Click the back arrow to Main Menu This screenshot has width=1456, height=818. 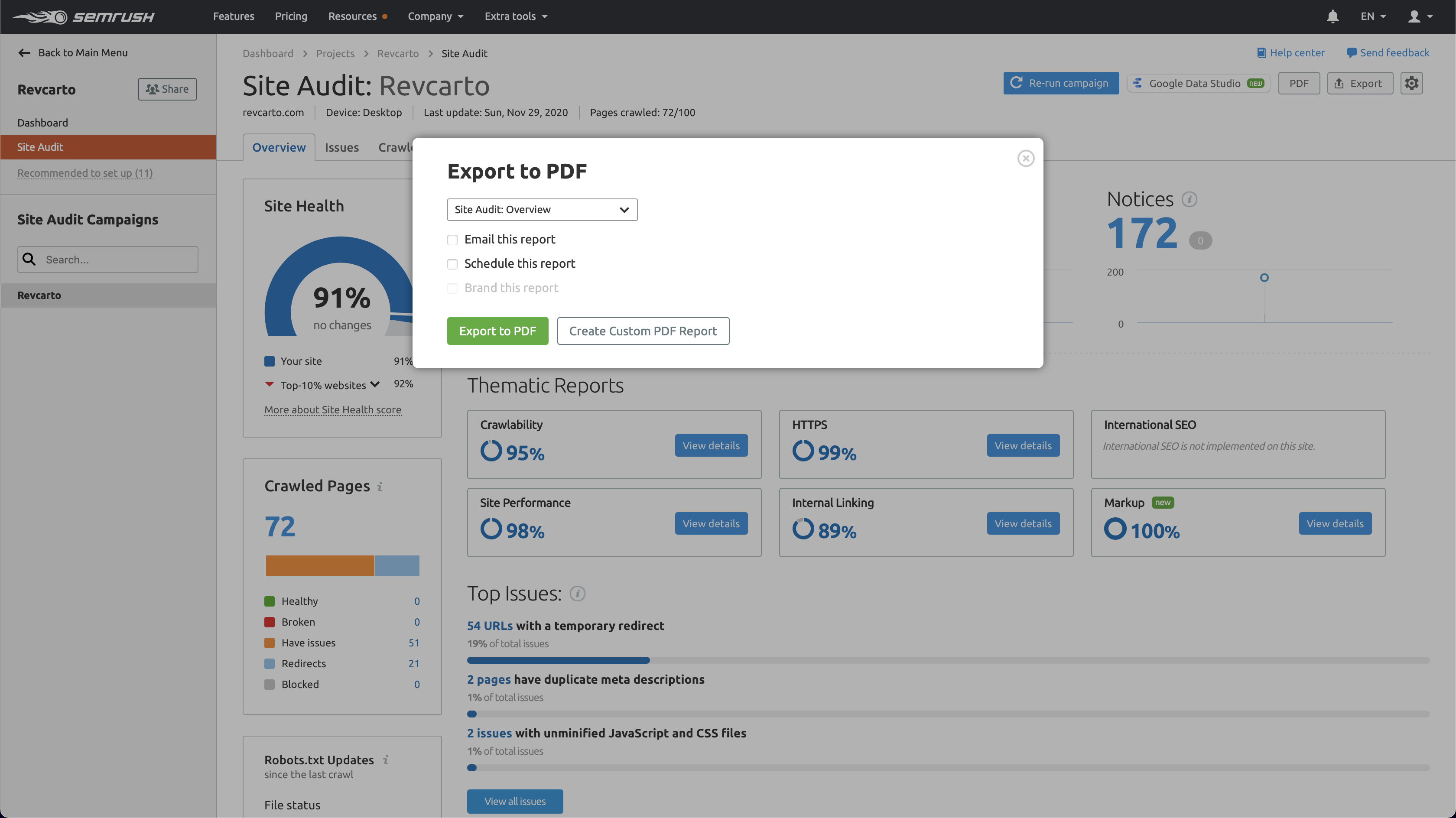24,52
